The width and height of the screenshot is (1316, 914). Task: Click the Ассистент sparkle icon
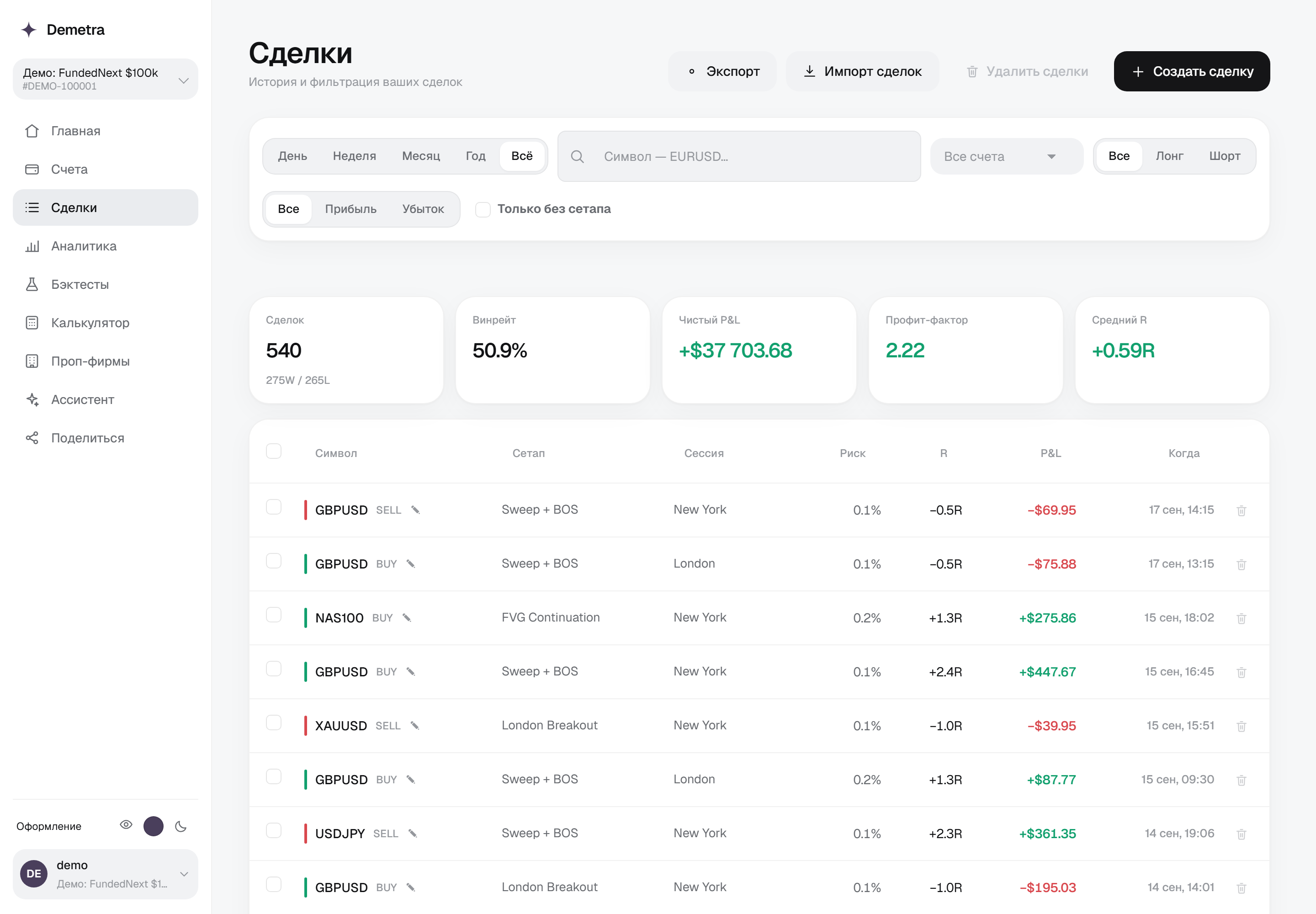coord(32,400)
